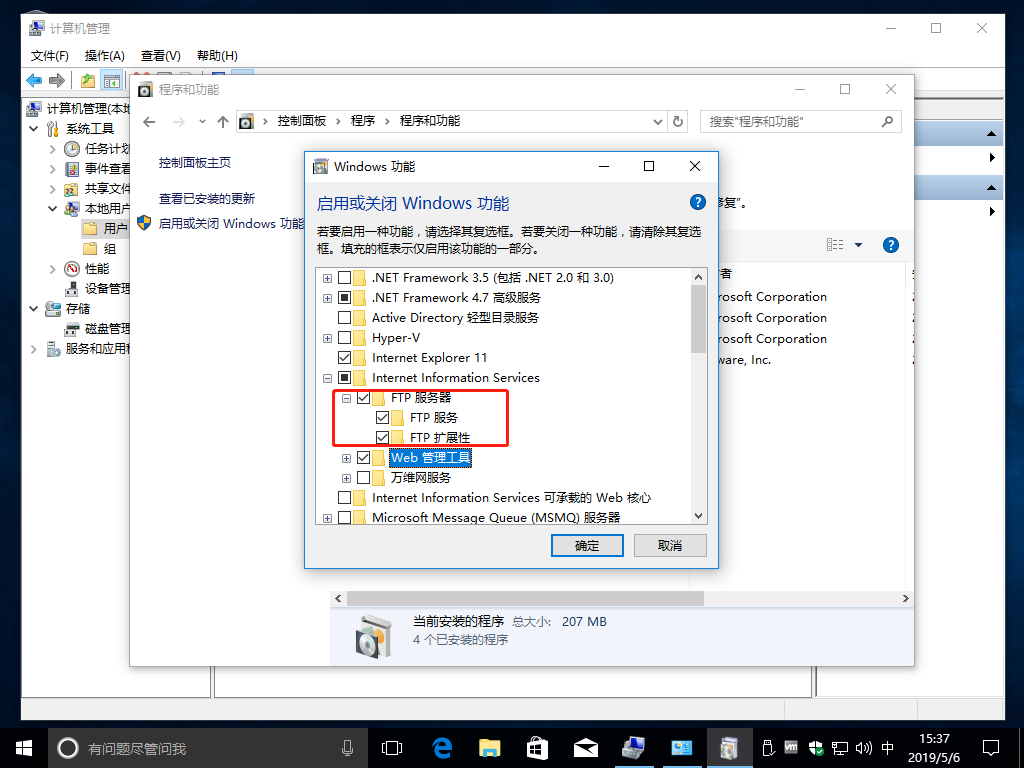Open the 查看(V) menu
This screenshot has height=768, width=1024.
[x=161, y=56]
